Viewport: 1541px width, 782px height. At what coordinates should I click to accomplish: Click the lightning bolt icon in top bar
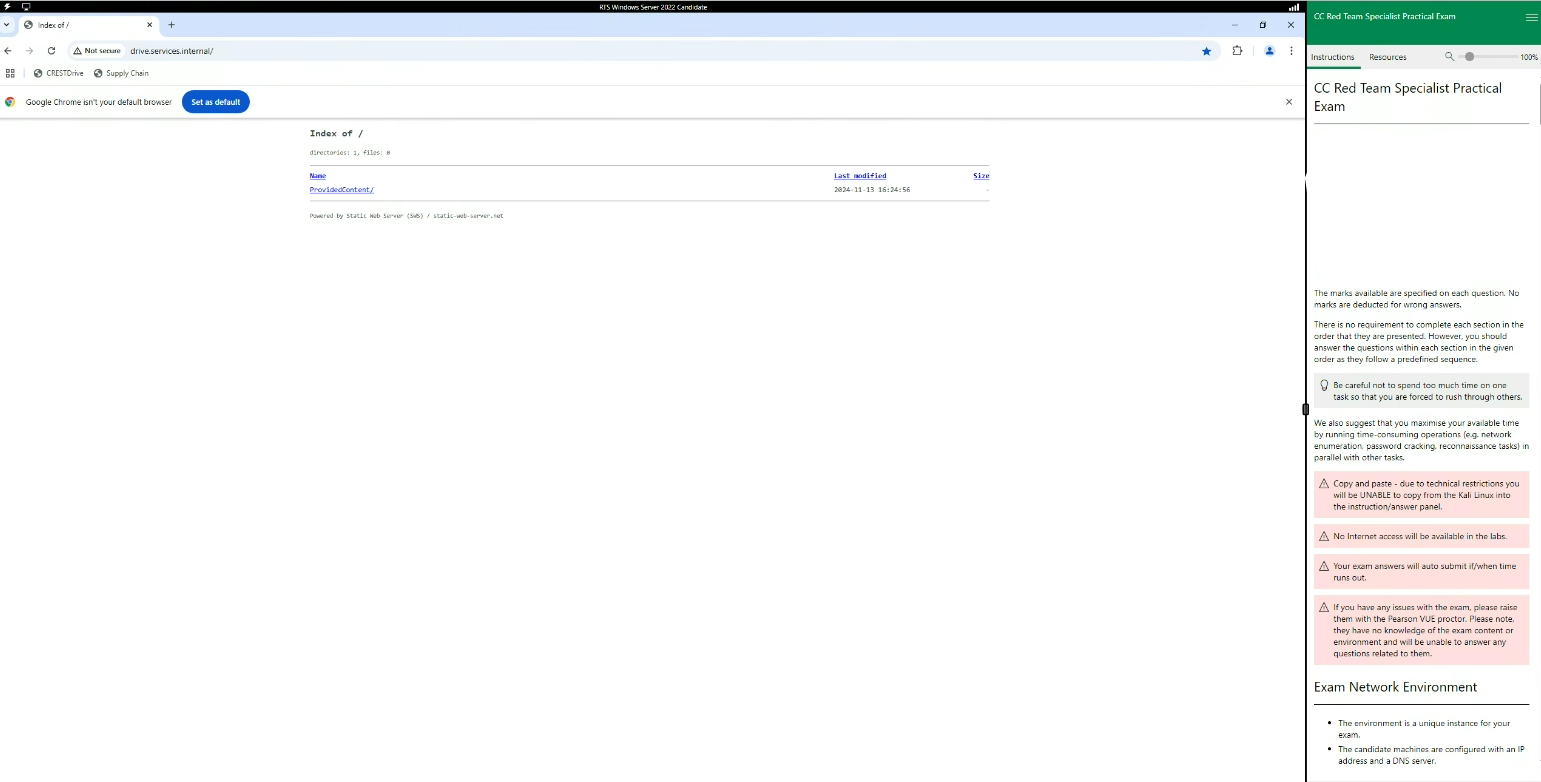tap(8, 6)
